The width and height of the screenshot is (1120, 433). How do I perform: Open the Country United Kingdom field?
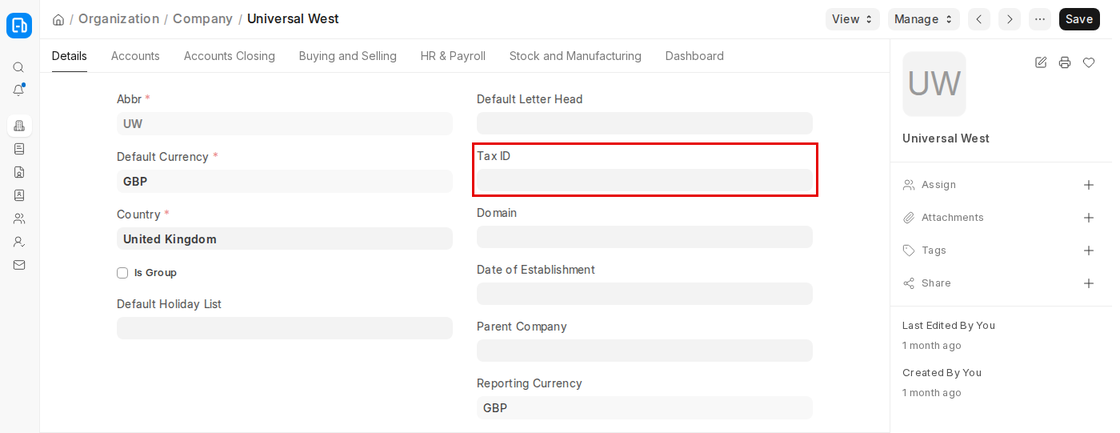[284, 239]
